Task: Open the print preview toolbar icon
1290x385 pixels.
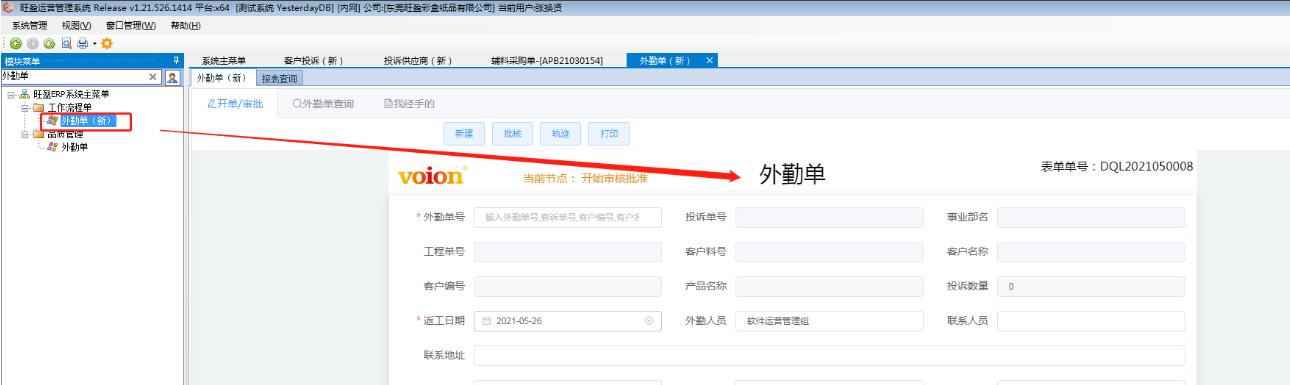Action: [x=66, y=43]
